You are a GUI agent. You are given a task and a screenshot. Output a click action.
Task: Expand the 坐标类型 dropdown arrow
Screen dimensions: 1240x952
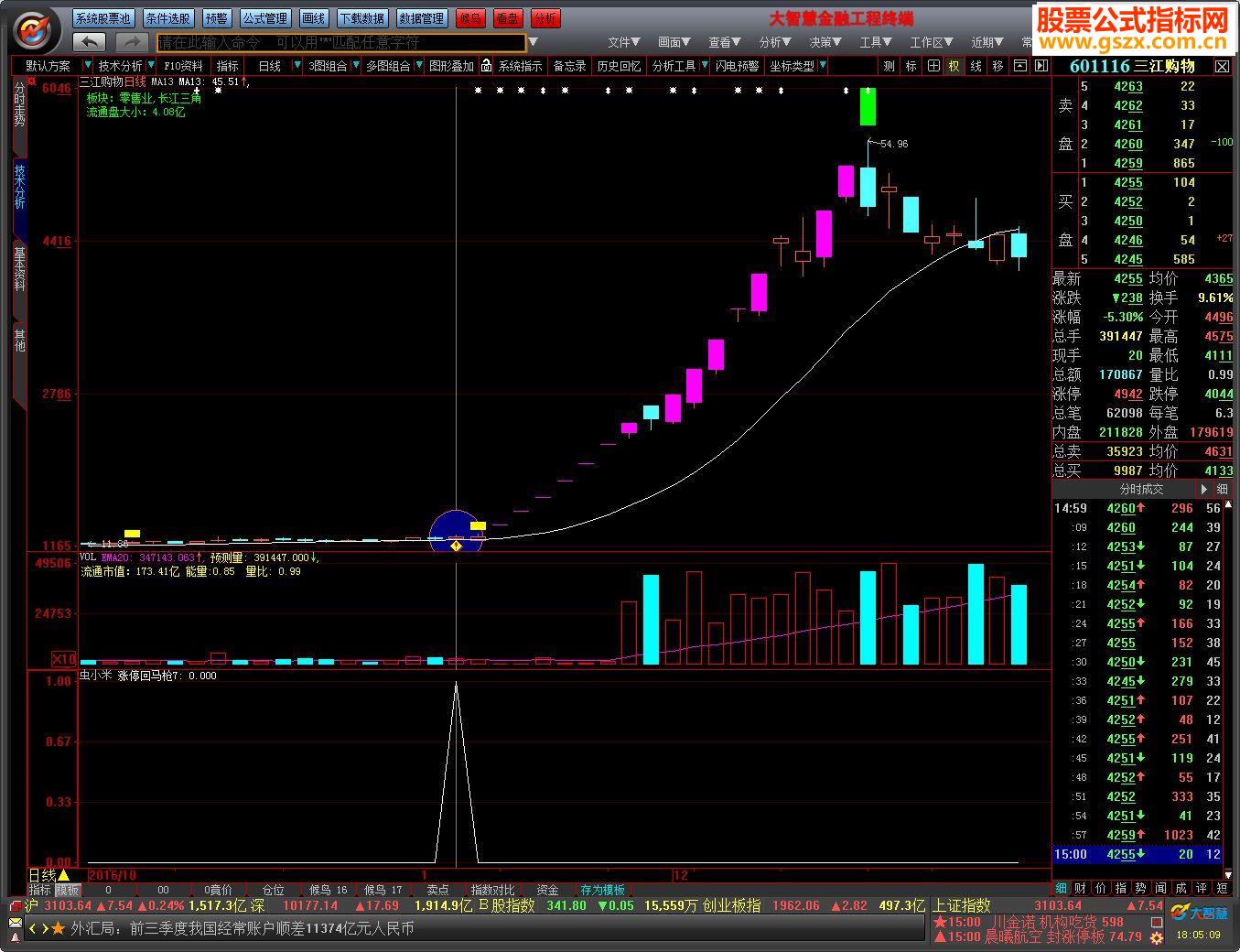click(823, 66)
